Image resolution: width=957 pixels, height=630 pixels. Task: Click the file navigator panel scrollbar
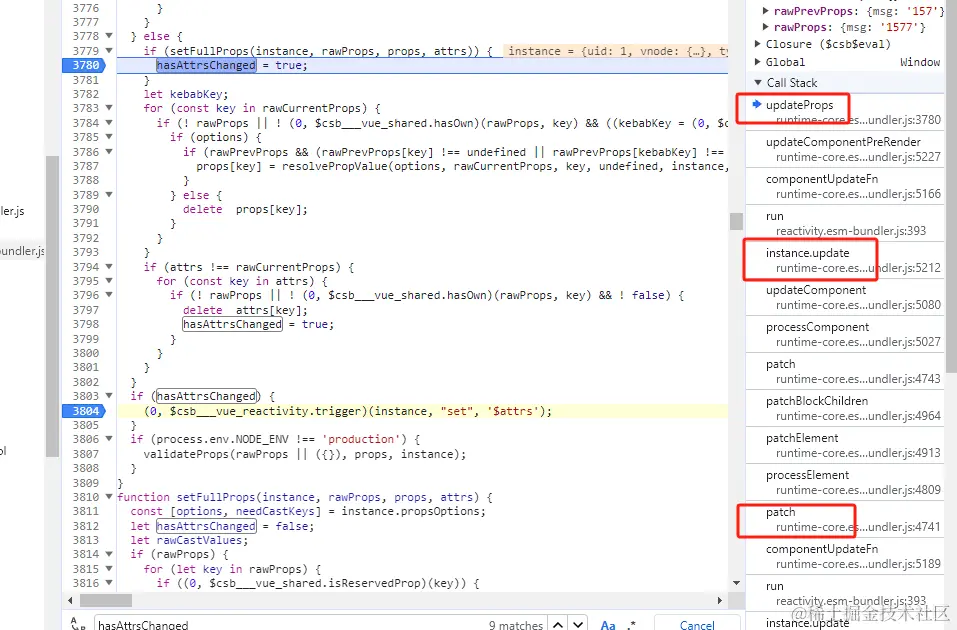pyautogui.click(x=52, y=305)
